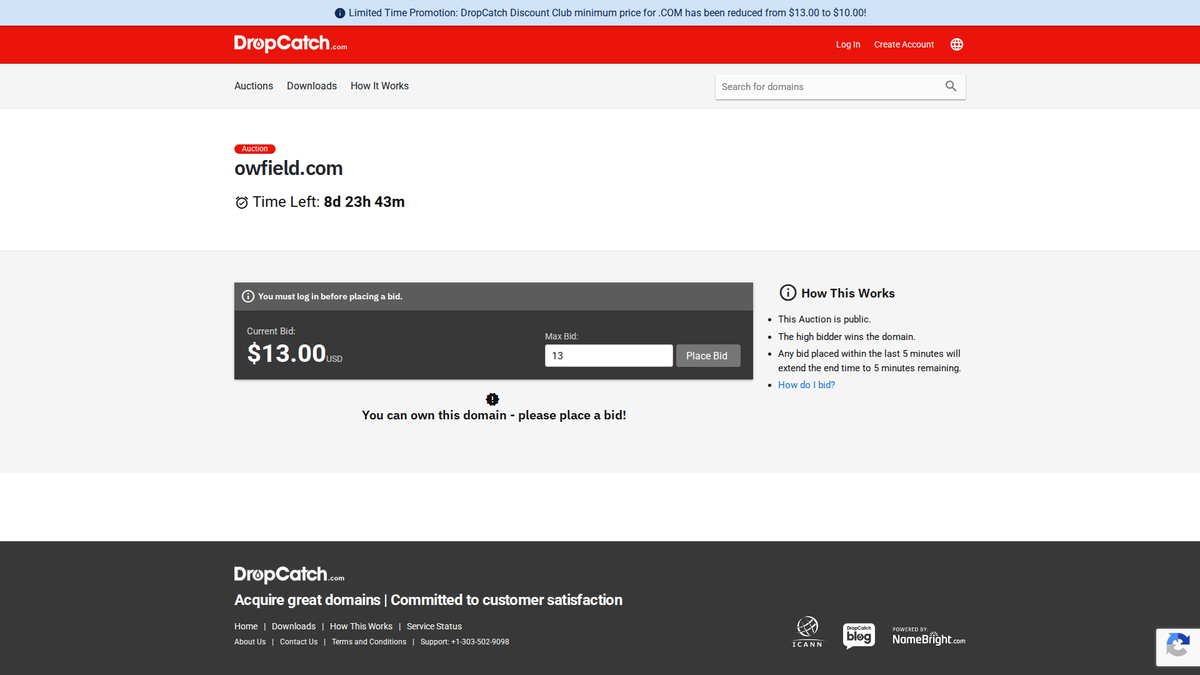Click the NameBright.com footer logo
Screen dimensions: 1200x675
click(x=929, y=637)
